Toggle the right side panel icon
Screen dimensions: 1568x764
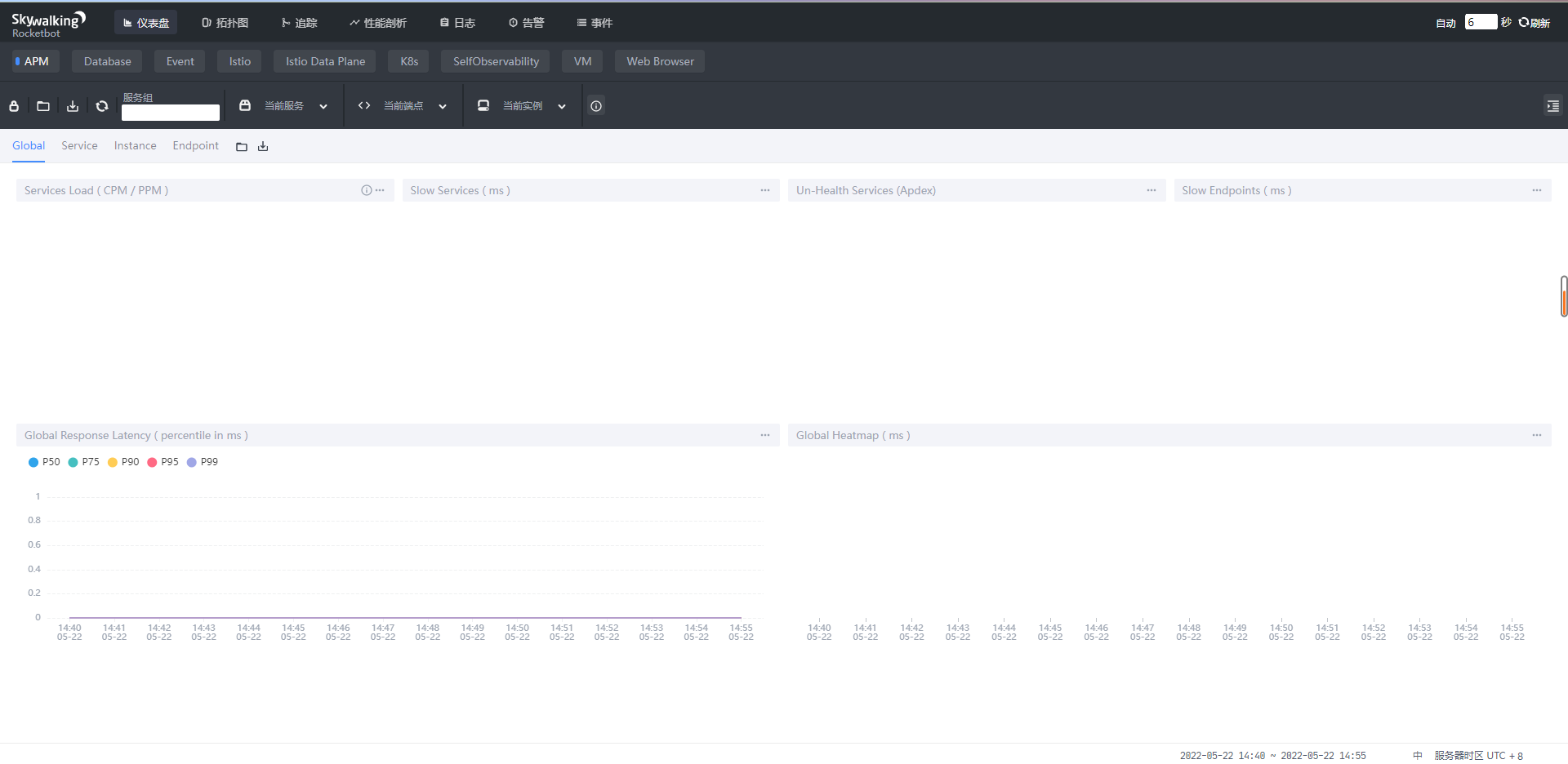[1552, 106]
